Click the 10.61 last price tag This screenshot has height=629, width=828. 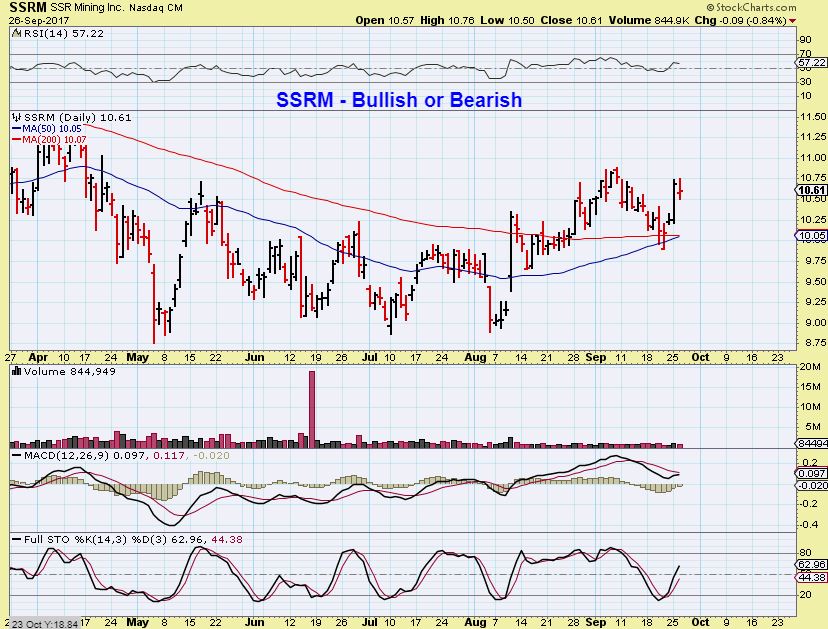[812, 191]
